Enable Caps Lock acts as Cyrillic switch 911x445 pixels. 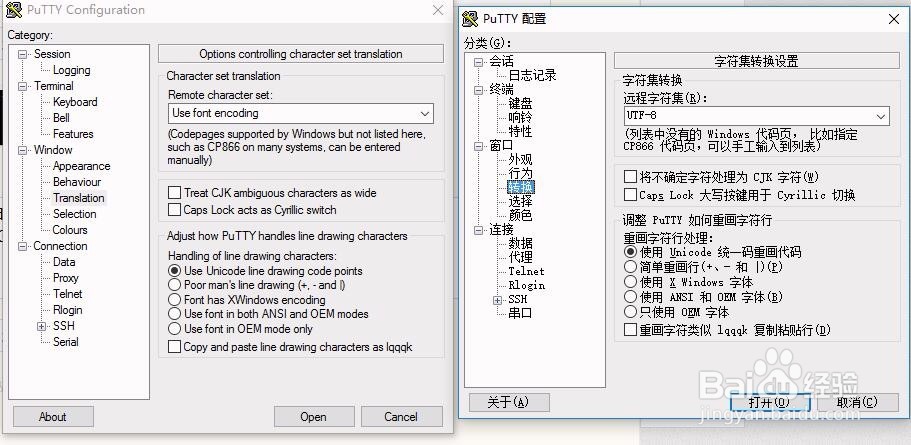(174, 210)
